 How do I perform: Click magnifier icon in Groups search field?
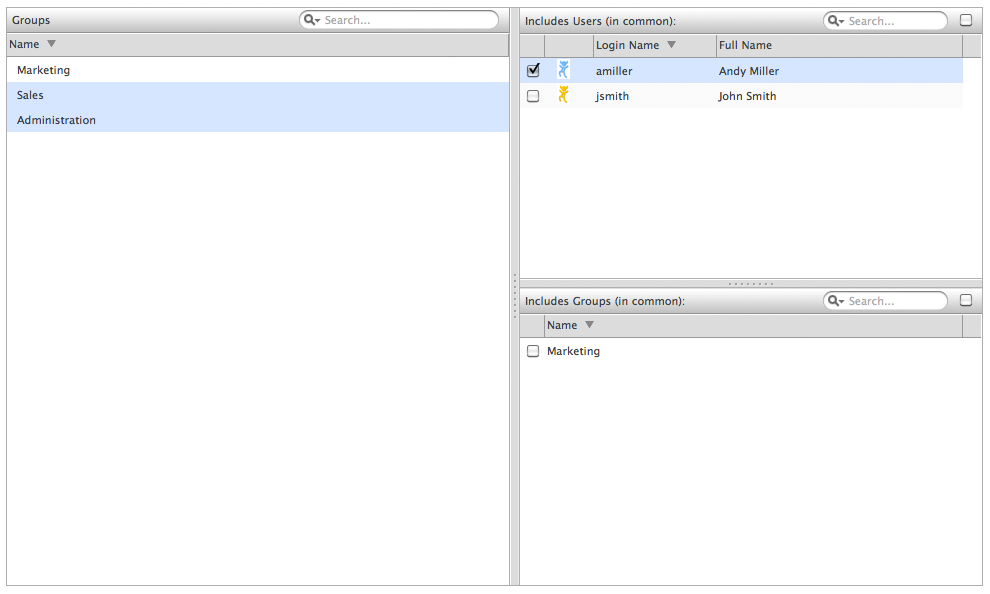tap(311, 20)
